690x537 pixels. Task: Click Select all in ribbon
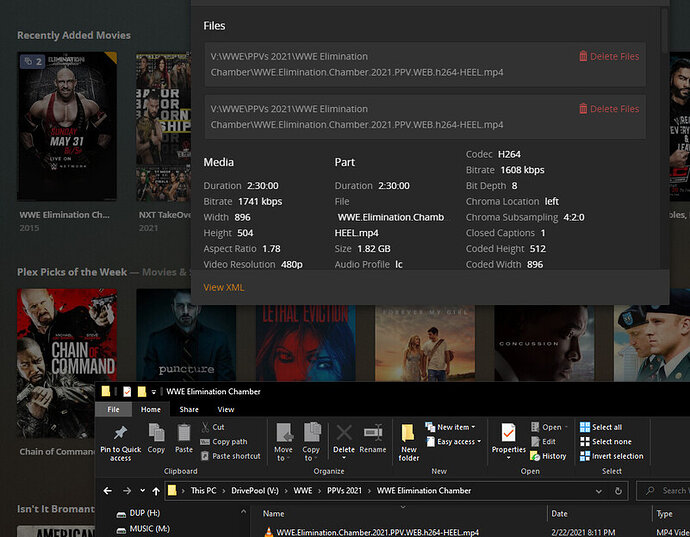(x=606, y=427)
